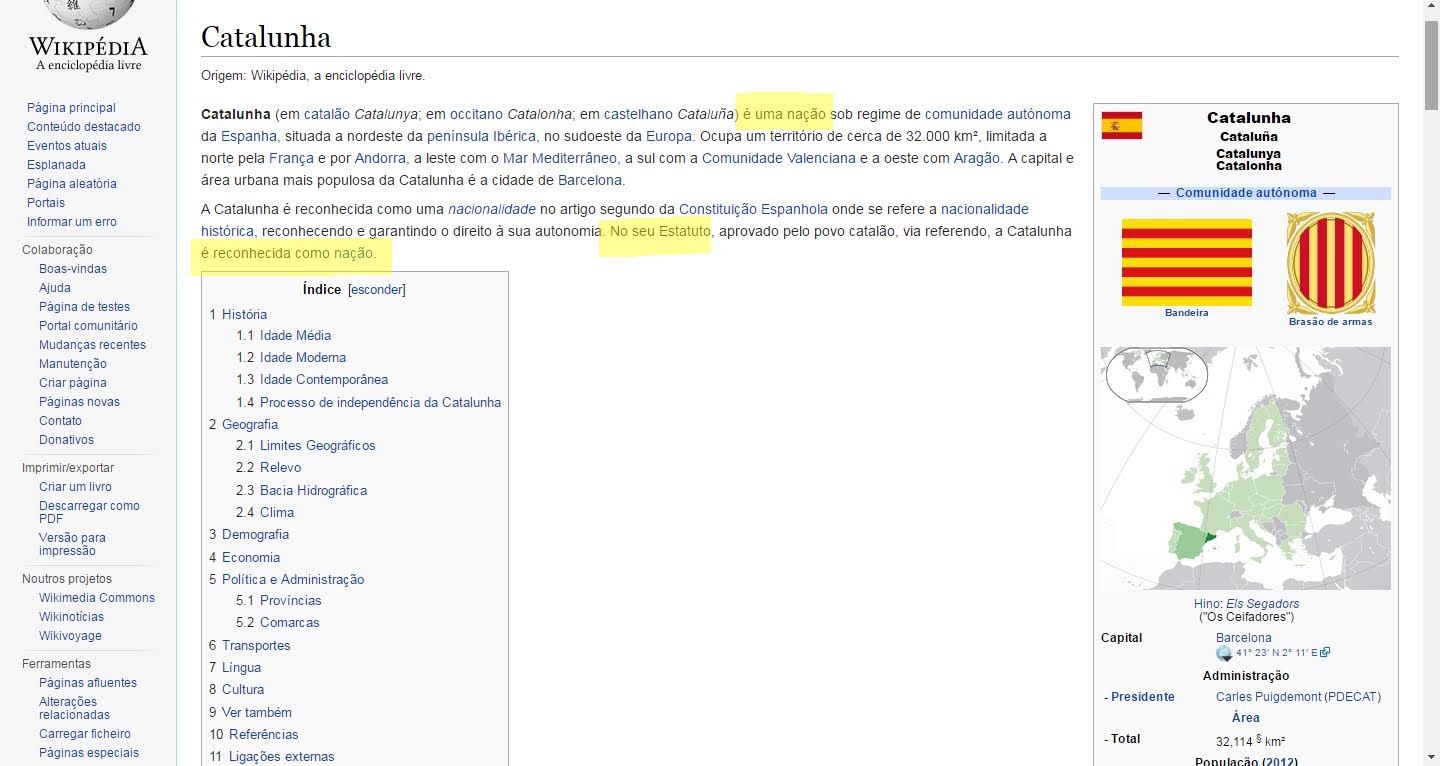Viewport: 1440px width, 766px height.
Task: Open Manutenção link
Action: tap(73, 363)
